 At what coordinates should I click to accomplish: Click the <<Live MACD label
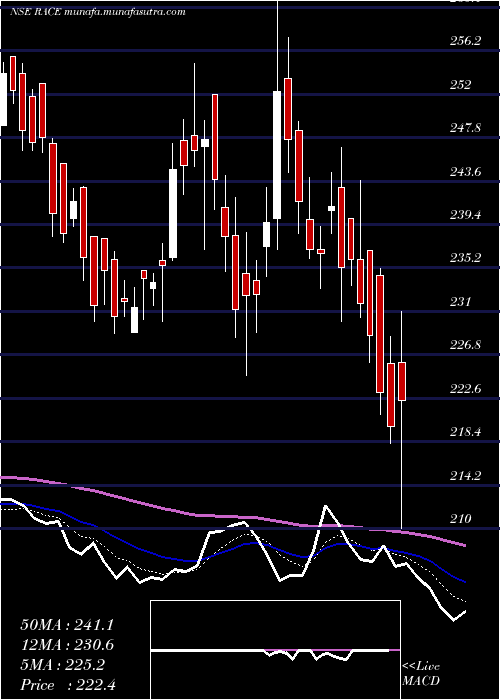(x=421, y=674)
